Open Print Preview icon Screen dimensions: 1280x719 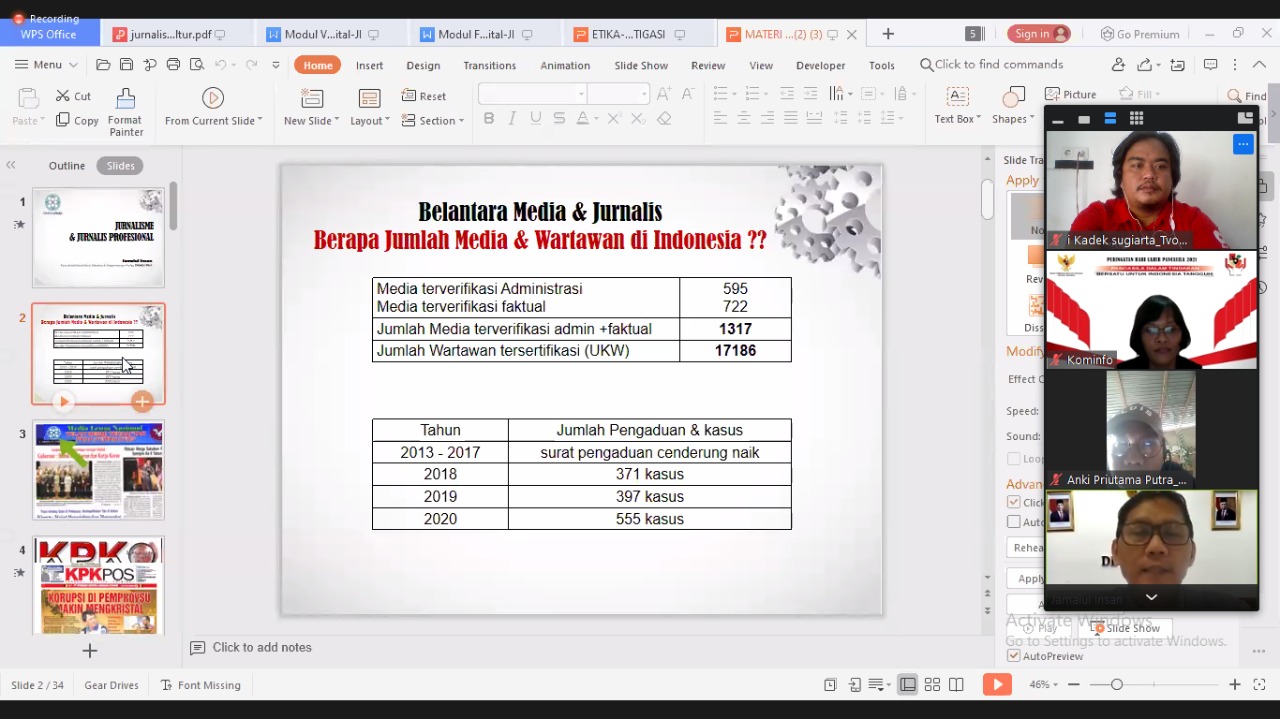[x=197, y=65]
